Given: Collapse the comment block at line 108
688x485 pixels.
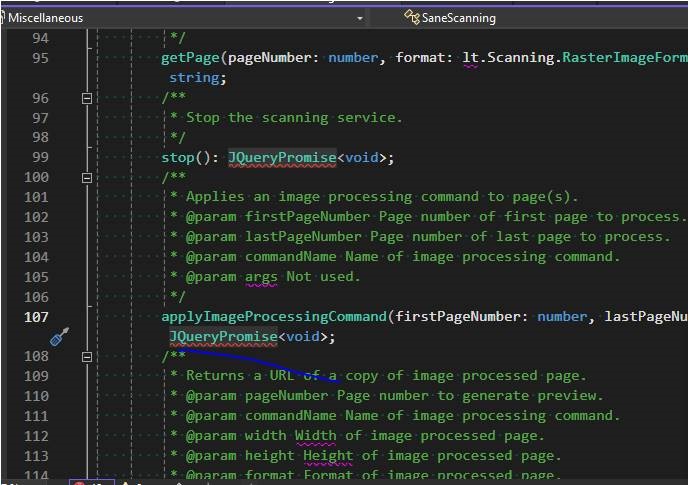Looking at the screenshot, I should pos(87,356).
